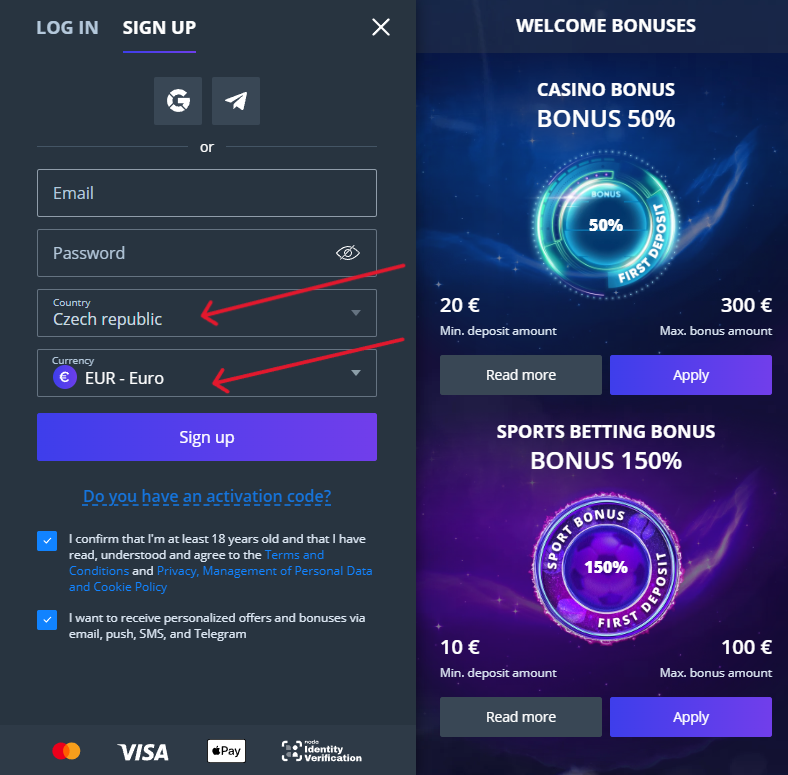Open the Currency dropdown
The width and height of the screenshot is (788, 775).
click(207, 373)
